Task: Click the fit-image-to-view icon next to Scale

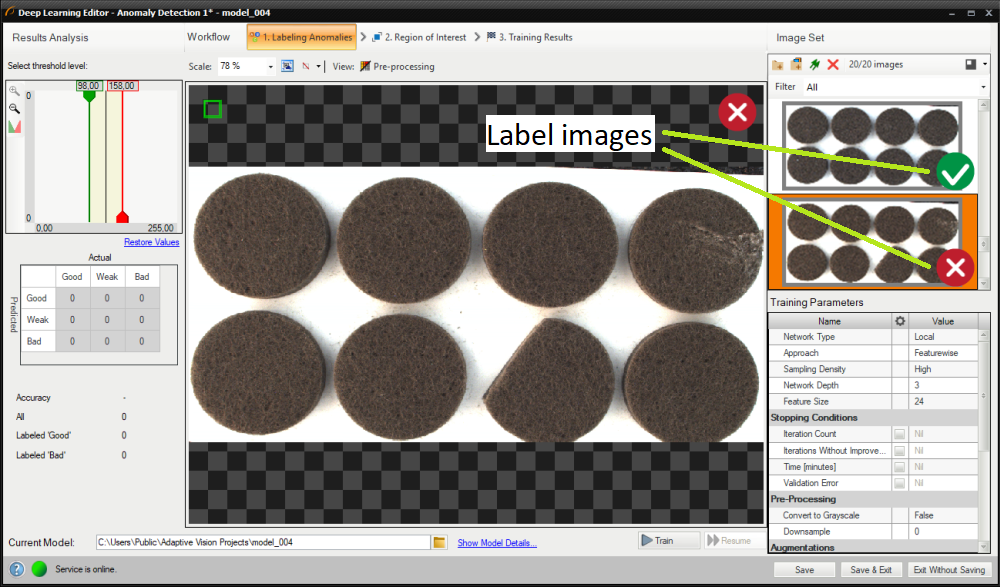Action: coord(287,66)
